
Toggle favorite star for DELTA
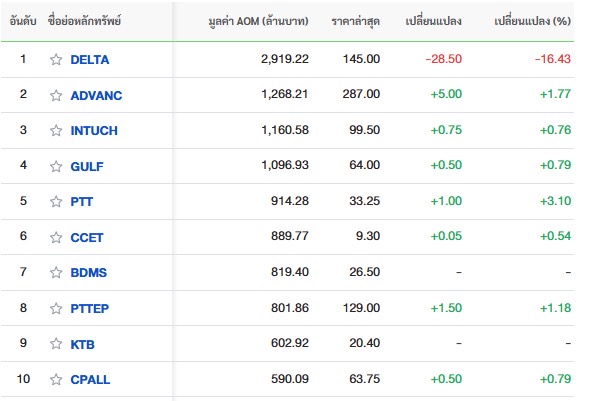[x=56, y=59]
